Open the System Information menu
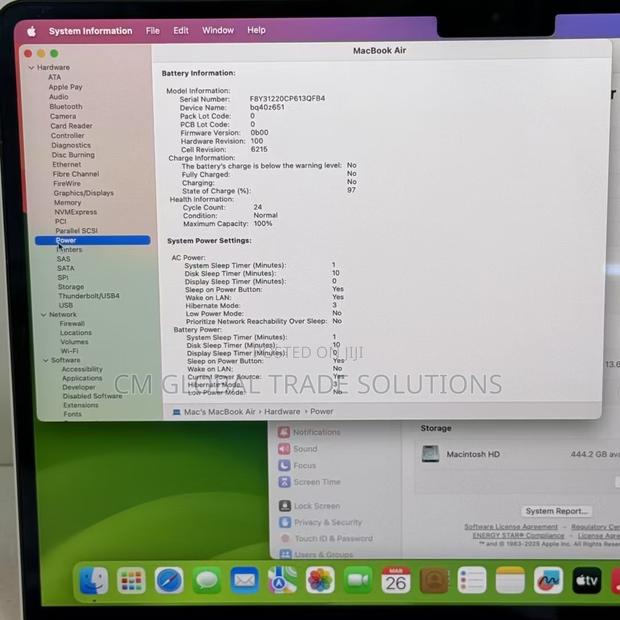 click(x=91, y=31)
